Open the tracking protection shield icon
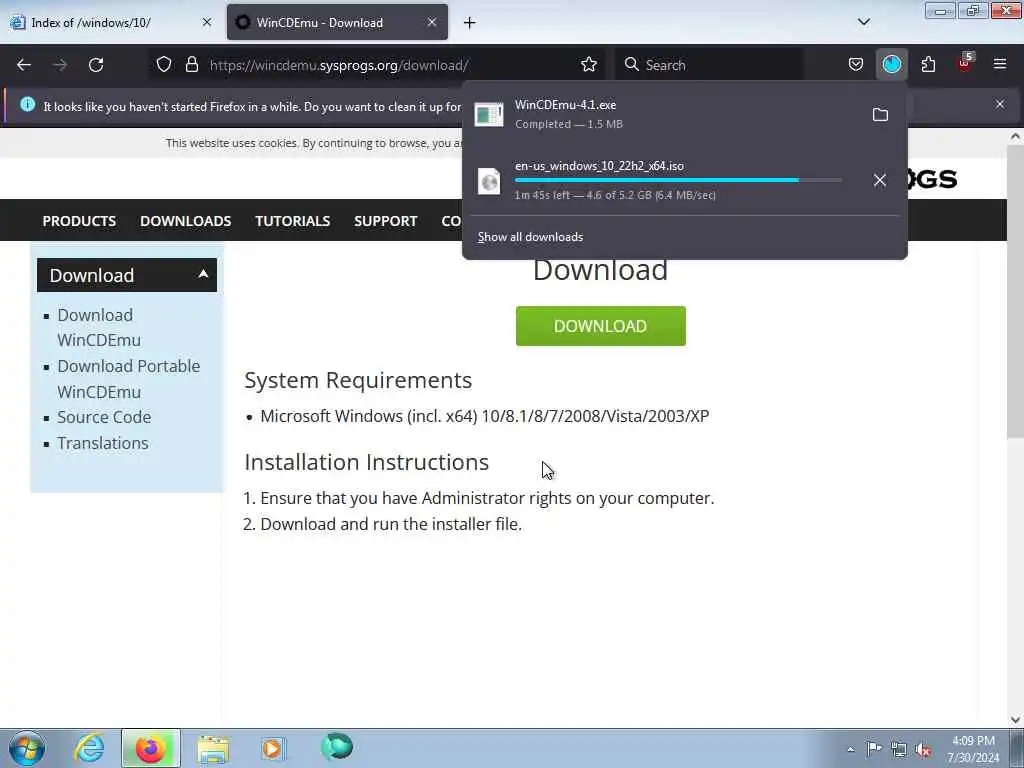1024x768 pixels. (x=164, y=65)
